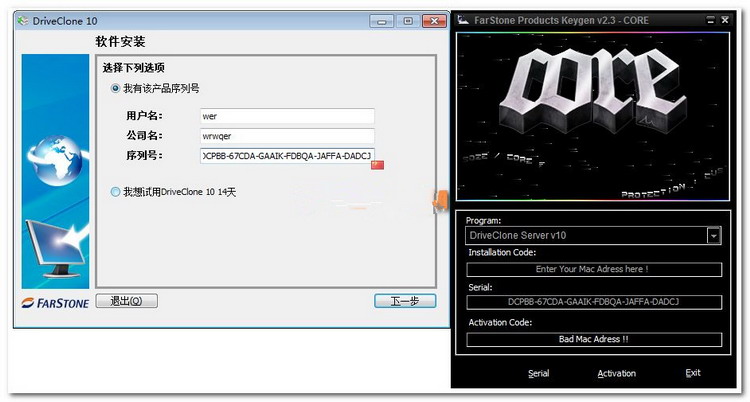Minimize the FarStone Keygen window
Image resolution: width=750 pixels, height=402 pixels.
(x=711, y=20)
